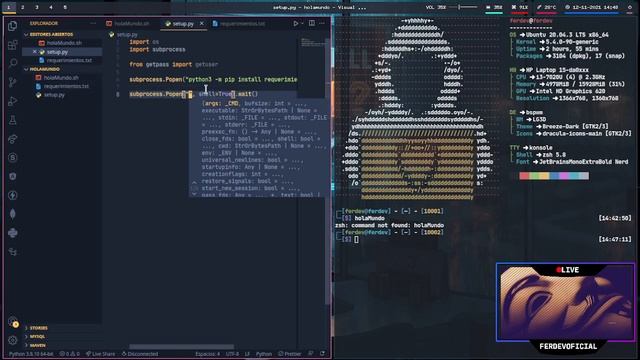This screenshot has width=640, height=360.
Task: Open the MongoDB leaf icon view
Action: (x=13, y=214)
